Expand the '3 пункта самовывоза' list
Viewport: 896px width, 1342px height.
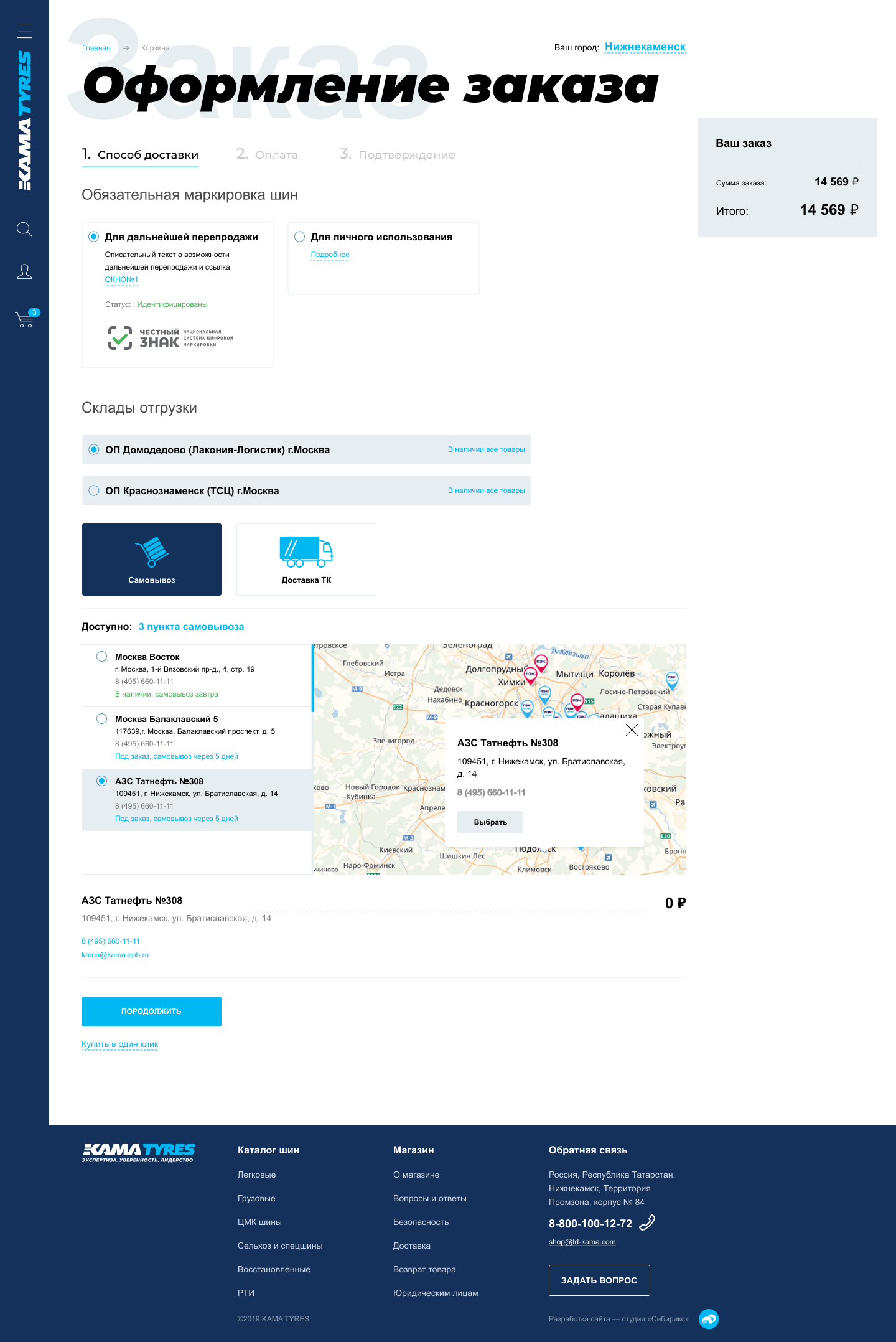pos(191,627)
